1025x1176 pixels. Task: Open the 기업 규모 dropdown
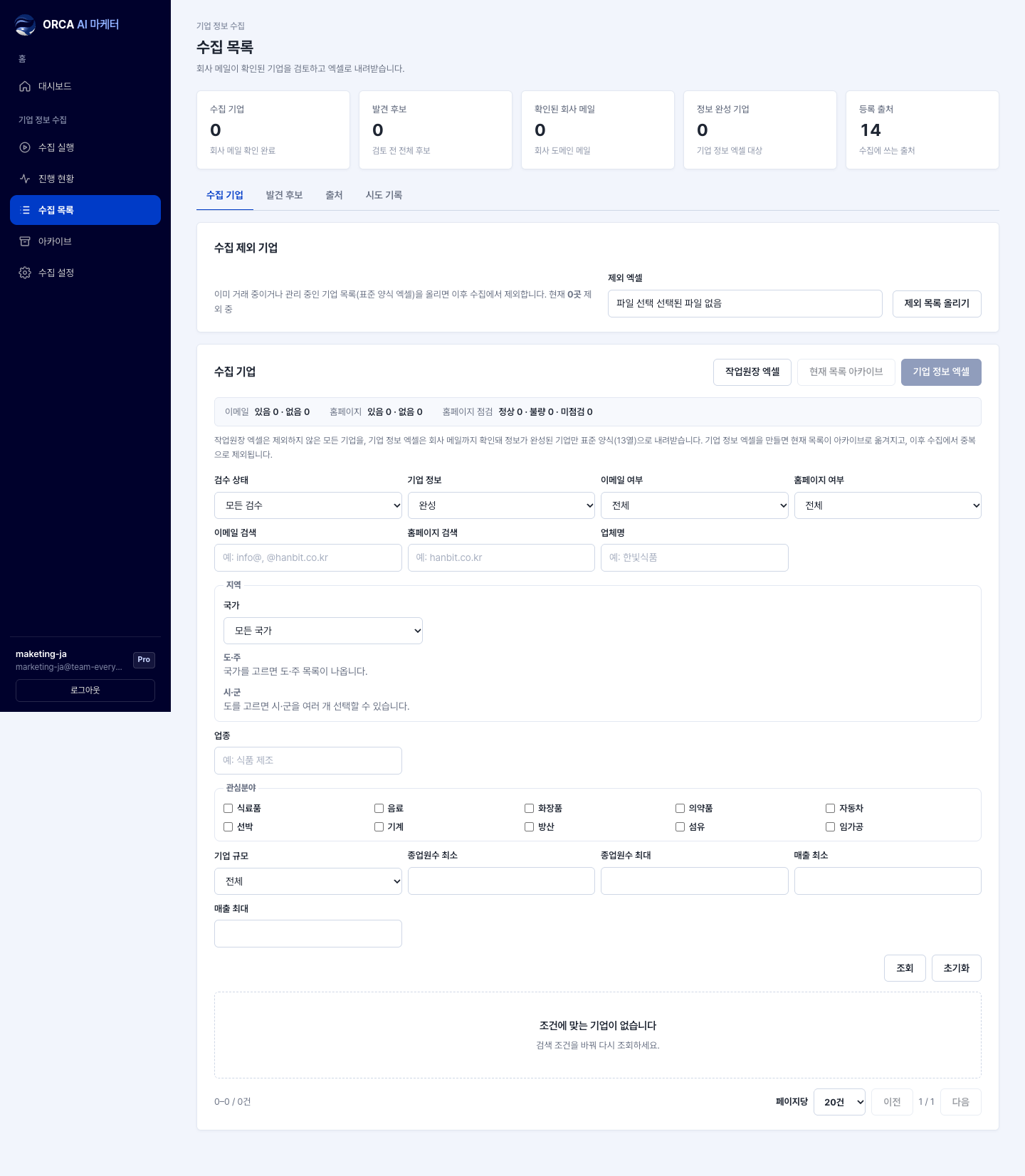click(308, 881)
